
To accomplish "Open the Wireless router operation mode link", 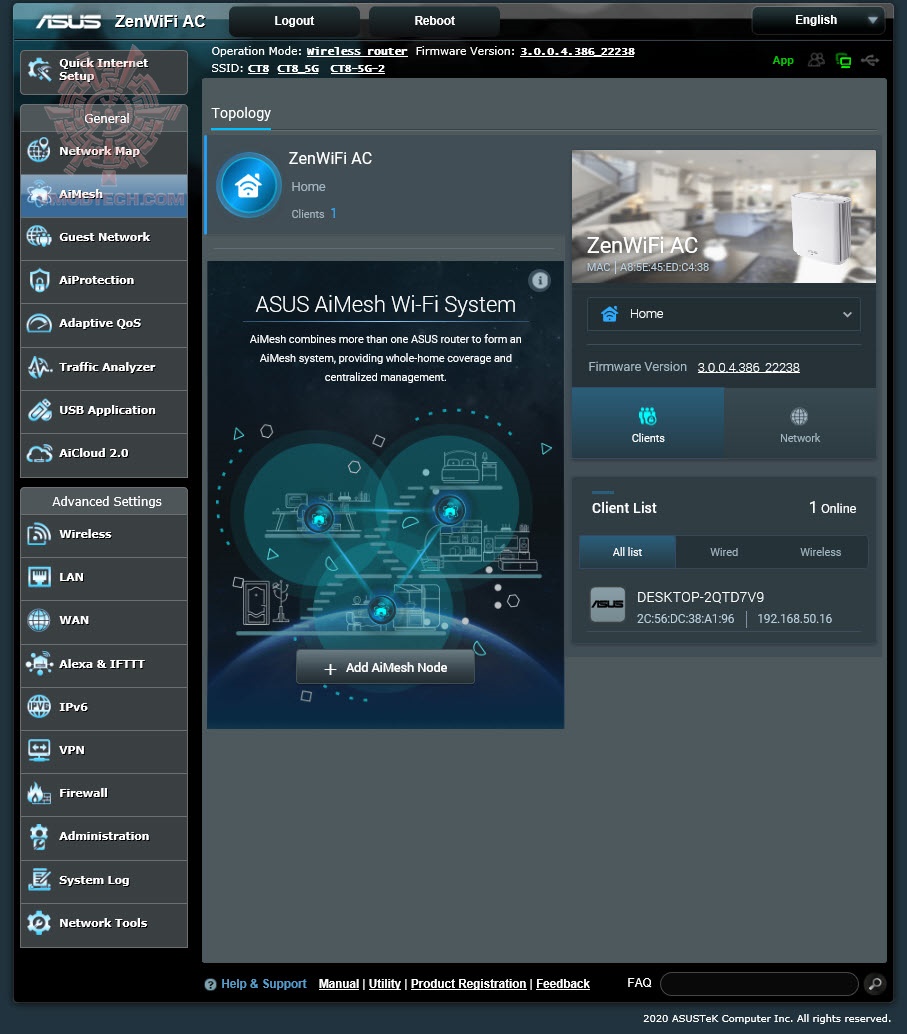I will point(357,51).
